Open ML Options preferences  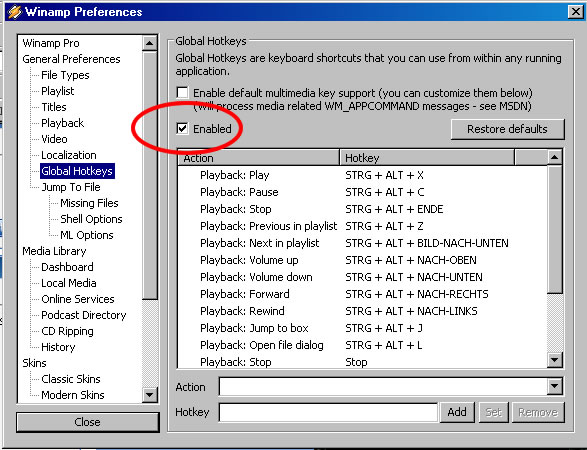86,235
